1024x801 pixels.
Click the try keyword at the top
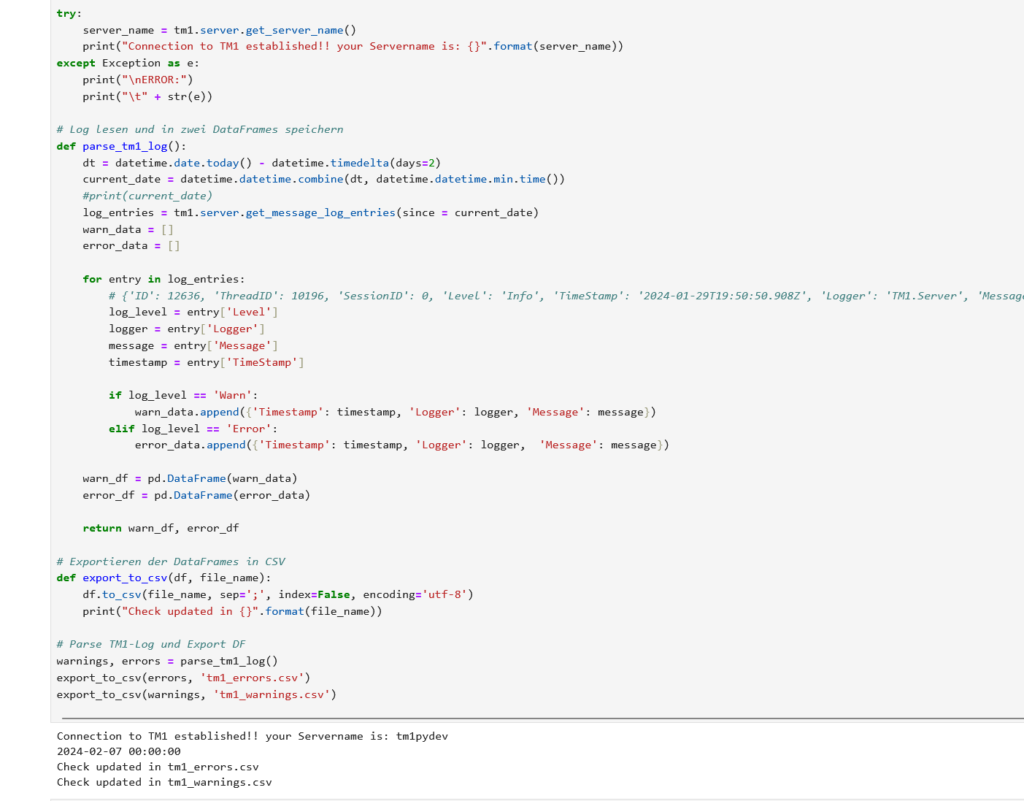tap(69, 13)
